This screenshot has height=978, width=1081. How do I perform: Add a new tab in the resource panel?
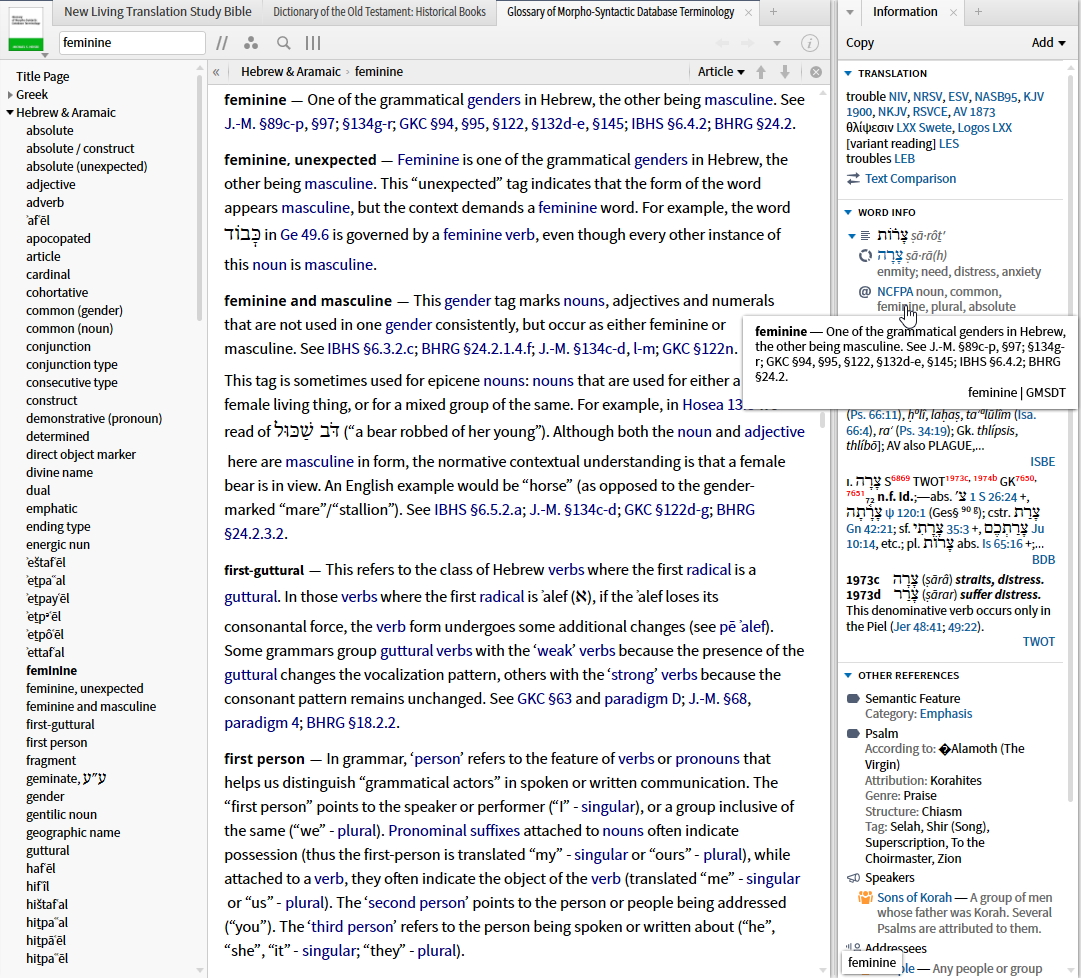774,12
